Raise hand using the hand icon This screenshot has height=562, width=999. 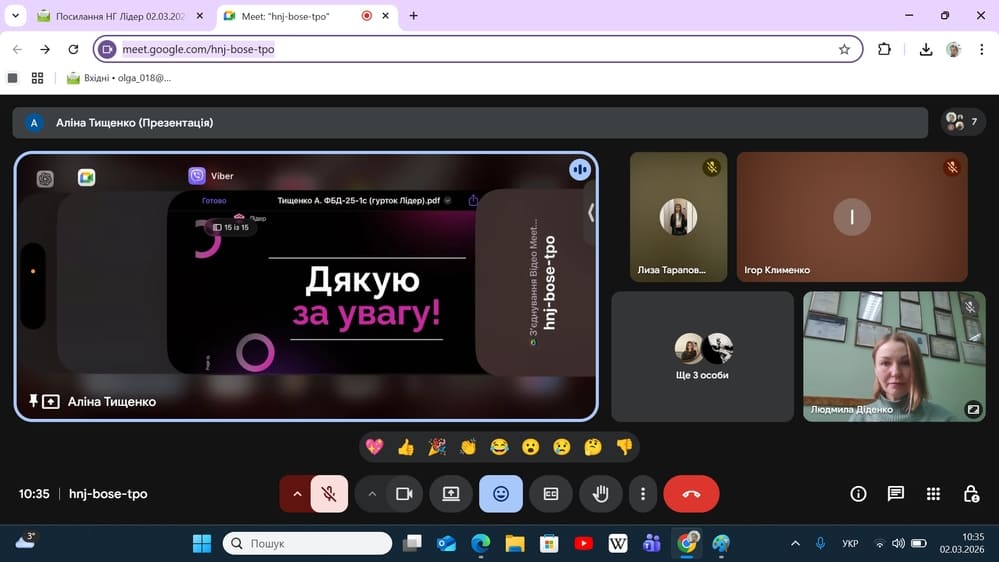click(600, 494)
